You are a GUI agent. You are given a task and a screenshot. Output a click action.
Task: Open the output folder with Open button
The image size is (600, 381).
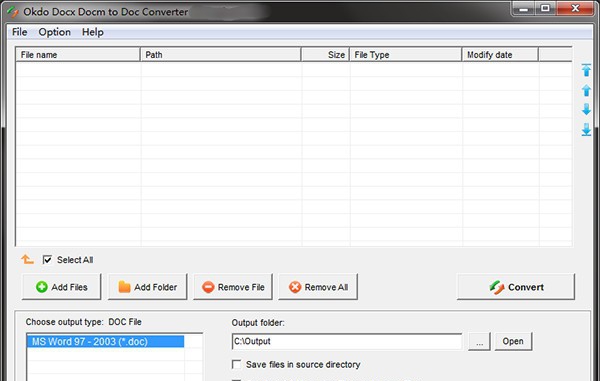click(513, 341)
